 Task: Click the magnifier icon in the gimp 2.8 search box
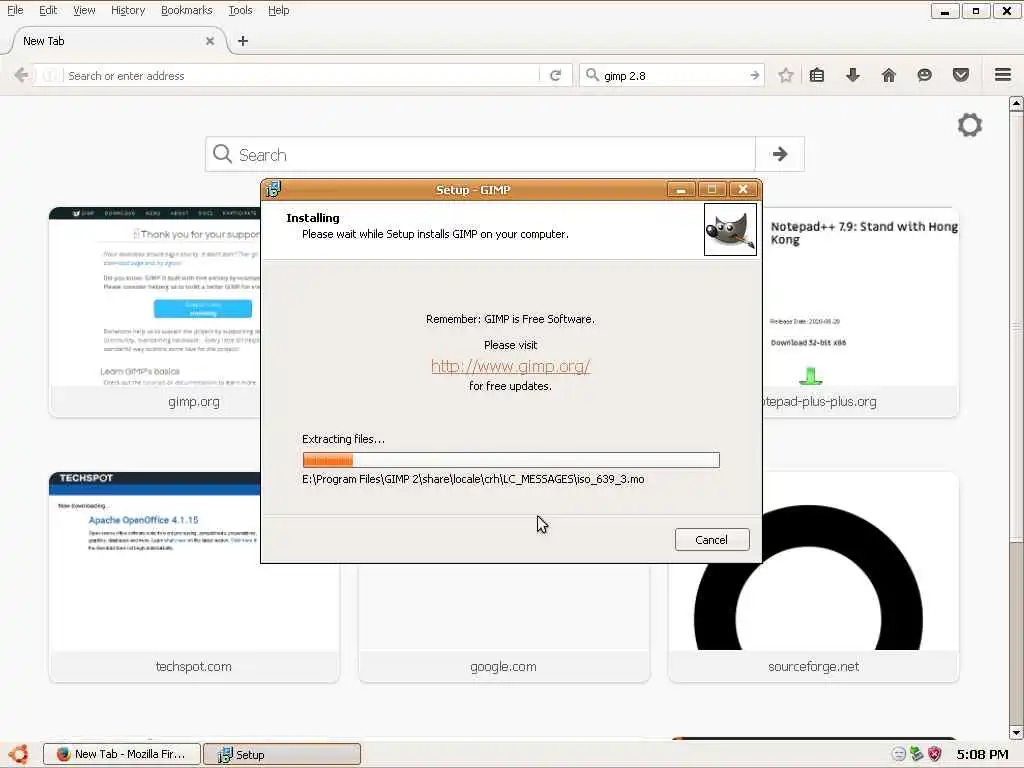click(592, 75)
